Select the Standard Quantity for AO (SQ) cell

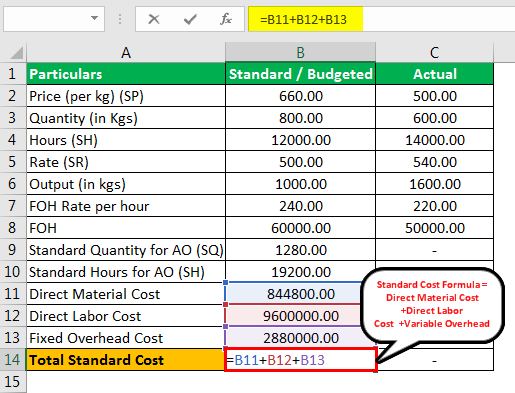coord(126,250)
